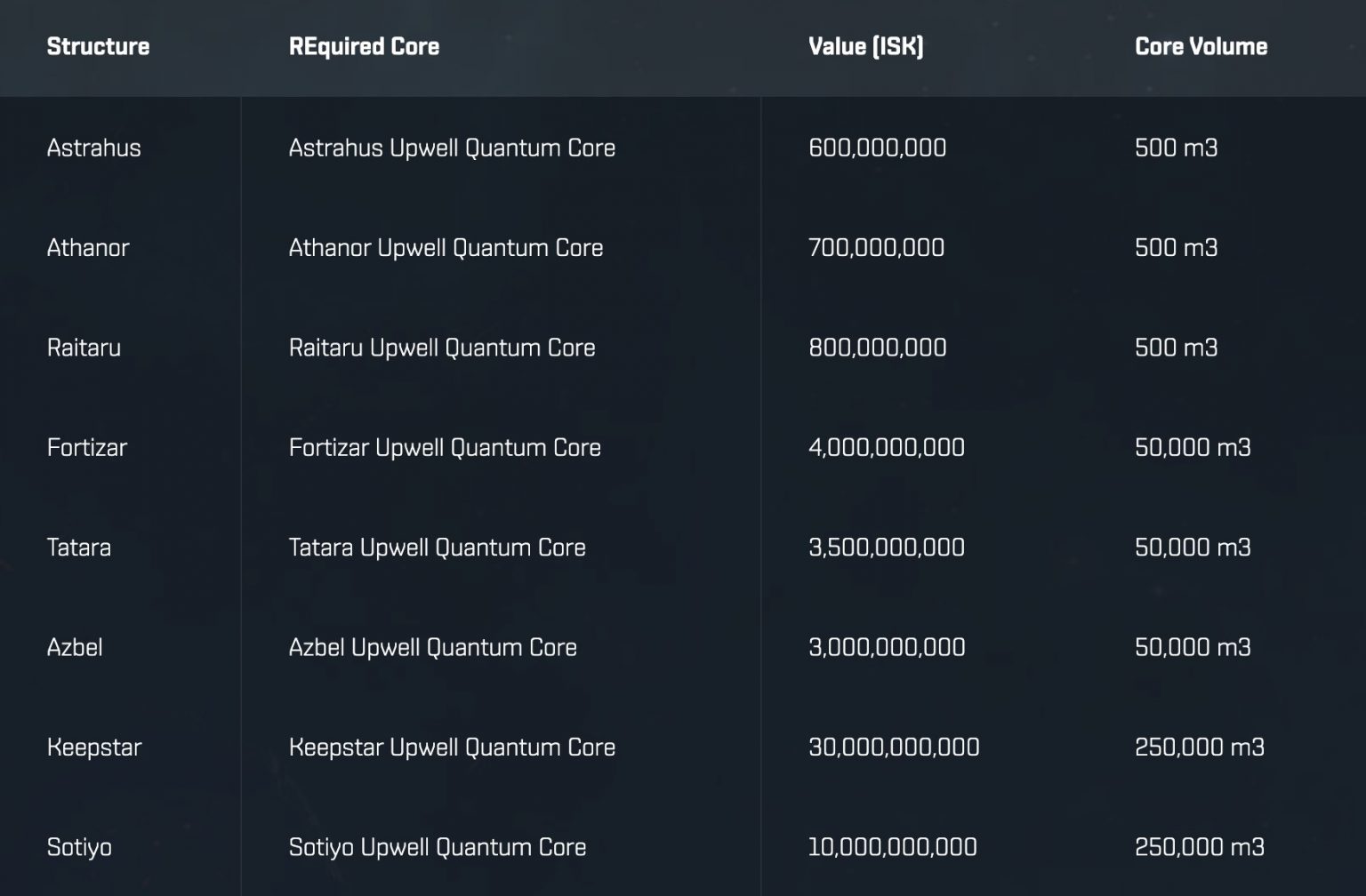Click the 30,000,000,000 Keepstar core value
Image resolution: width=1366 pixels, height=896 pixels.
(894, 748)
